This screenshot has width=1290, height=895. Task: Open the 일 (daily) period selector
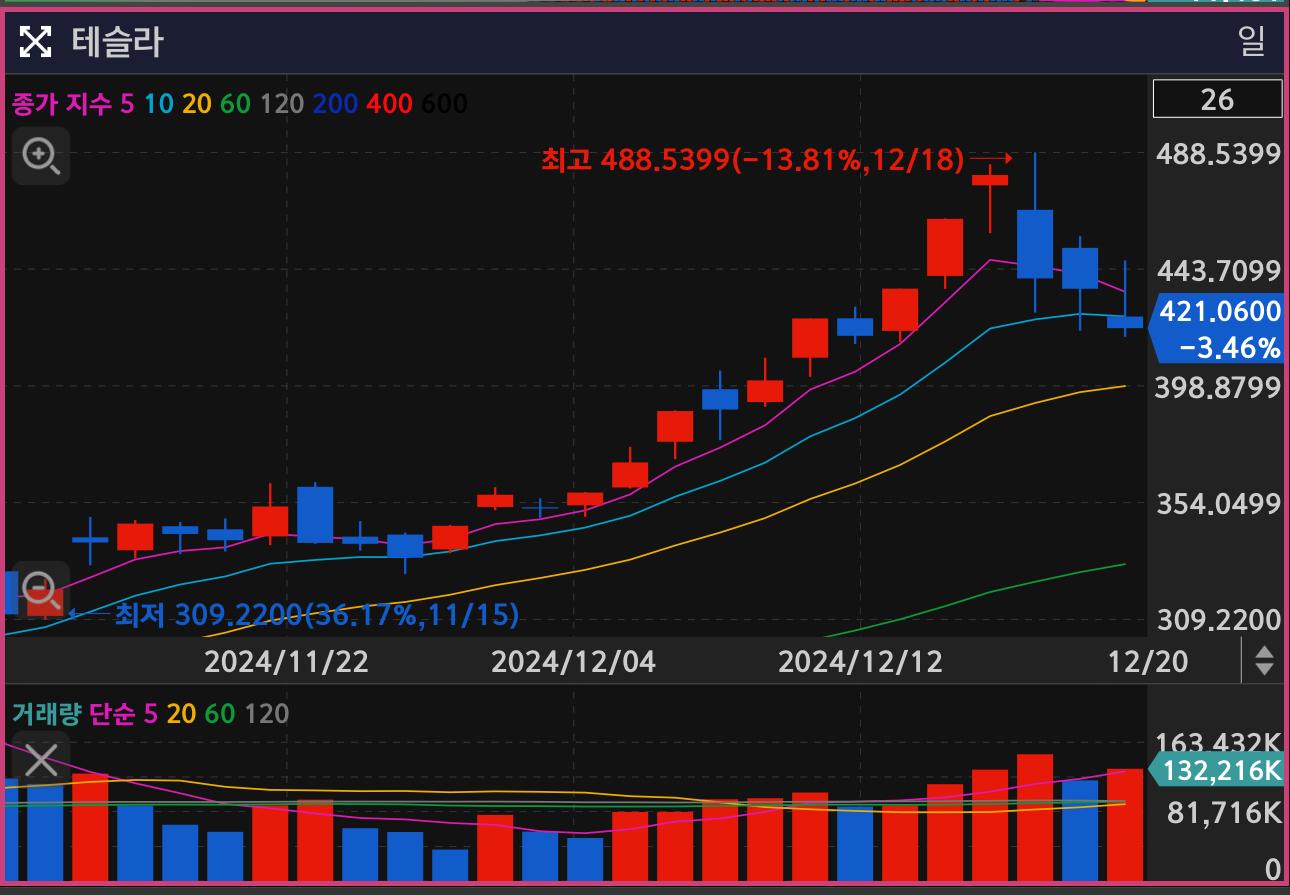1252,41
